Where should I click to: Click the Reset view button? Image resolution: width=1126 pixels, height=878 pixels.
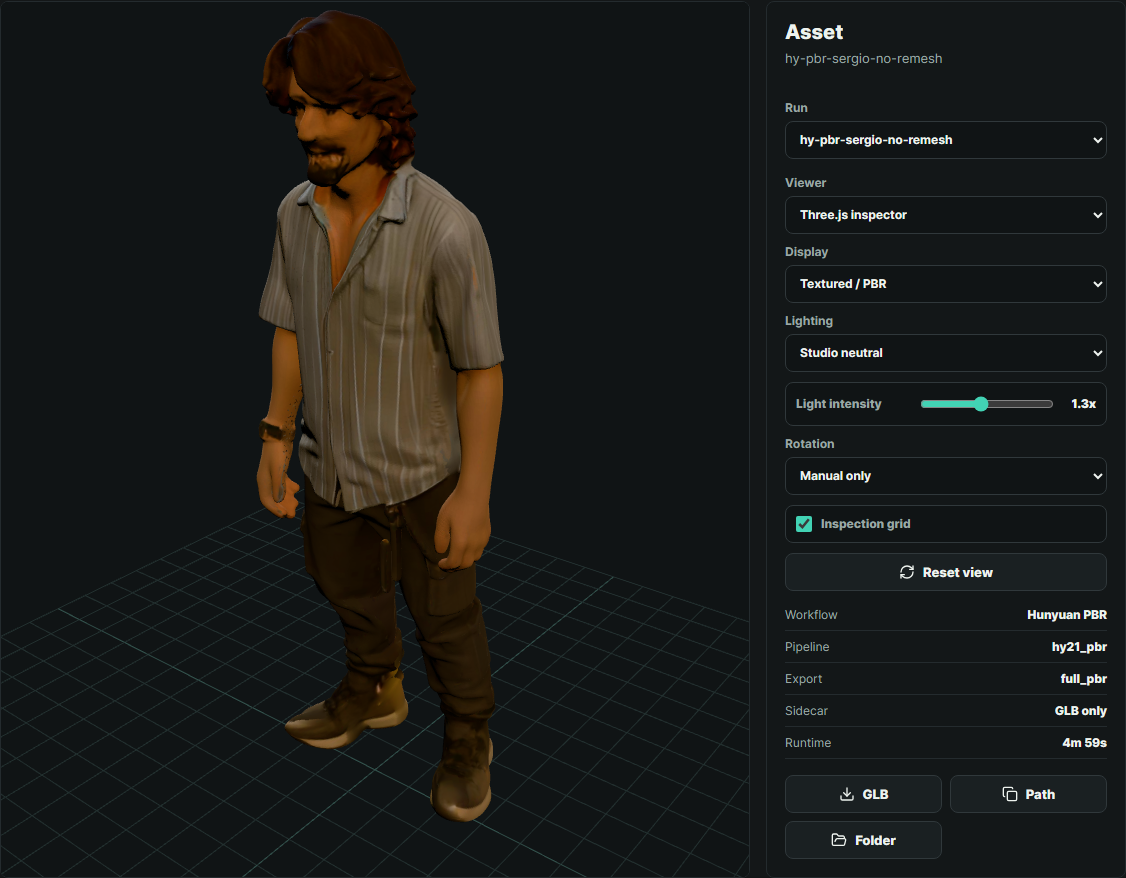[945, 572]
